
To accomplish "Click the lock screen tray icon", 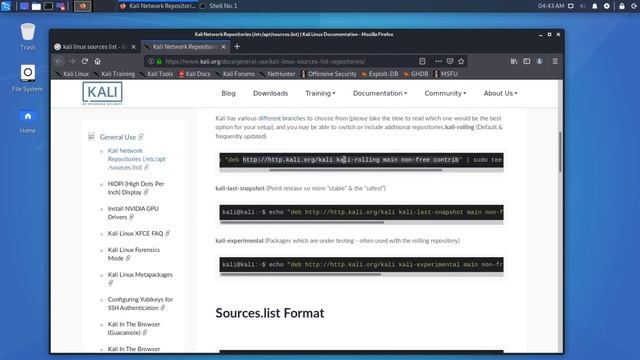I will [622, 6].
